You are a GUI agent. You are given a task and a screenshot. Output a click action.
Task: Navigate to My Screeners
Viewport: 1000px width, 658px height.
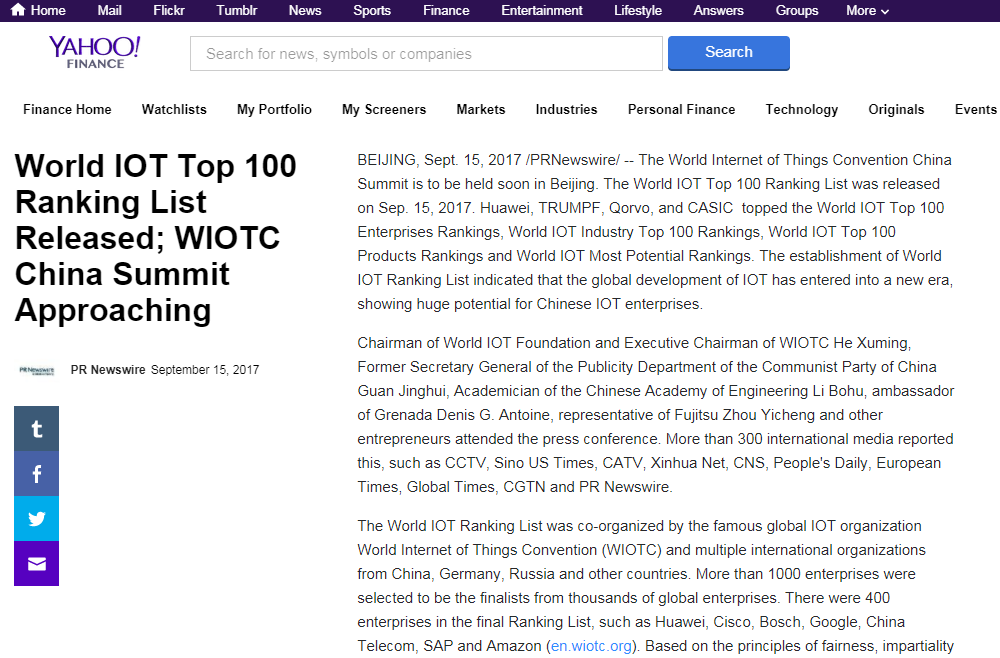384,110
